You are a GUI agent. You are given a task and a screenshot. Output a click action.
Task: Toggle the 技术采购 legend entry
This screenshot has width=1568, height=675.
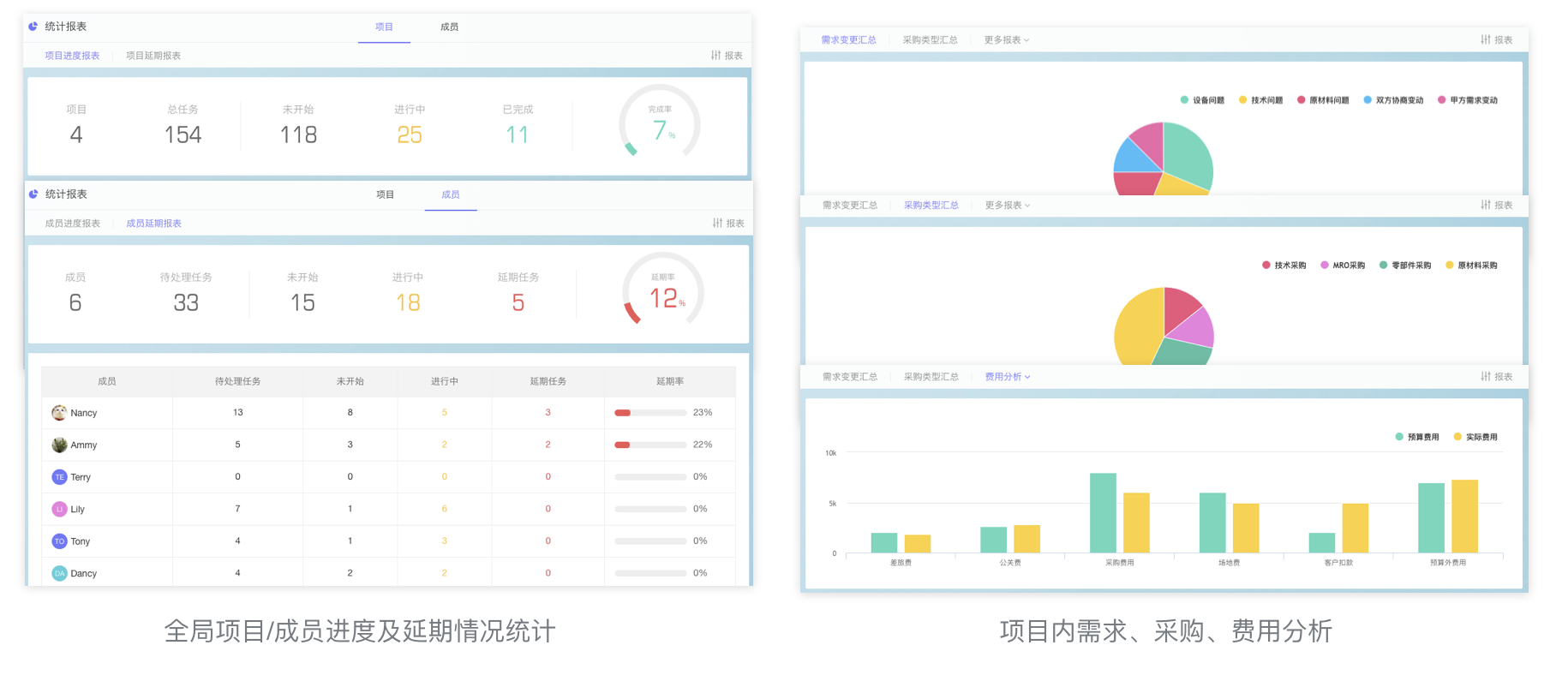coord(1284,266)
